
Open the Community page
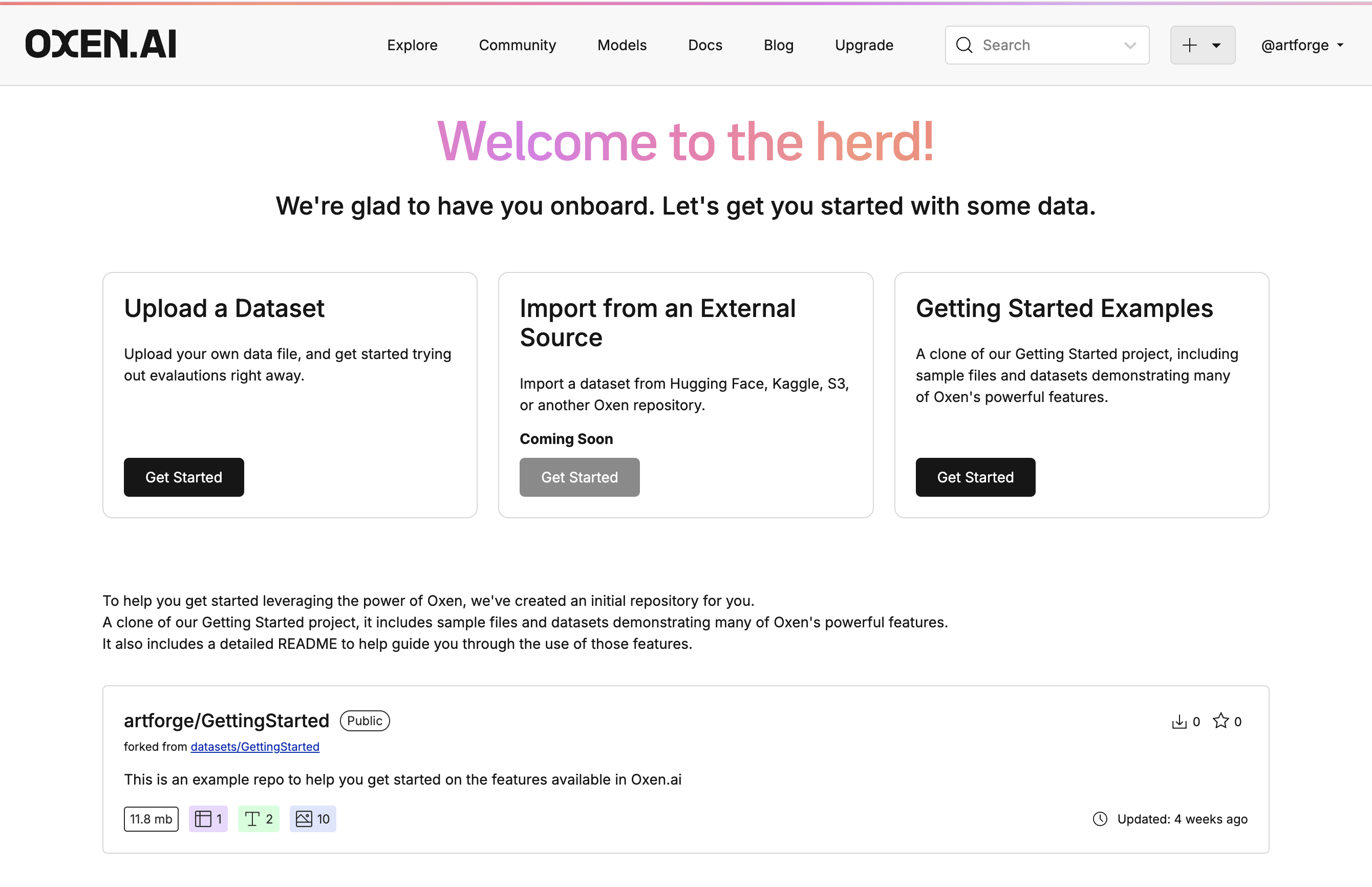tap(517, 45)
